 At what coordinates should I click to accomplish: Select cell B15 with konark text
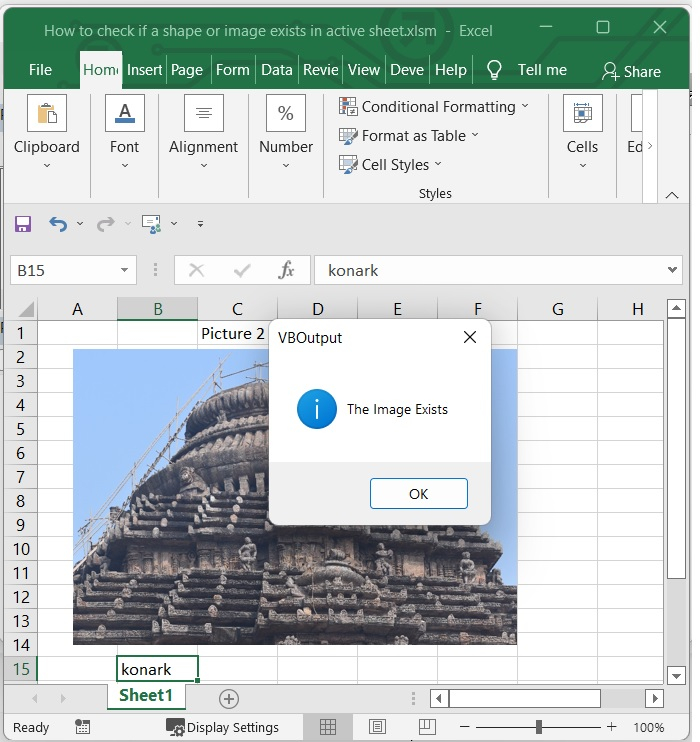pyautogui.click(x=158, y=669)
